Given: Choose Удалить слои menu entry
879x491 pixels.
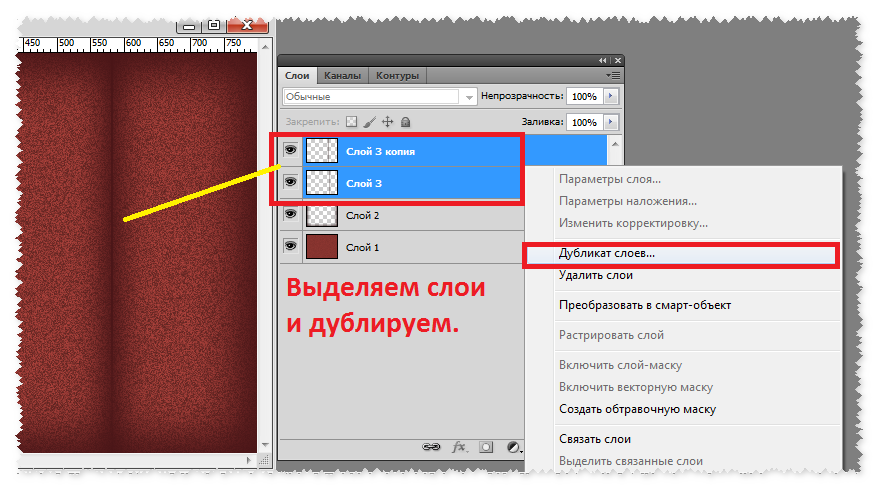Looking at the screenshot, I should 595,275.
